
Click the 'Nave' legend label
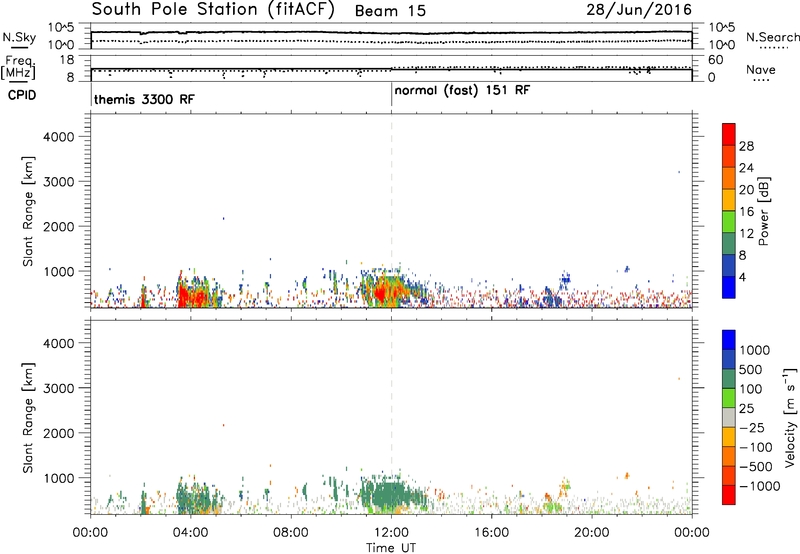pyautogui.click(x=761, y=70)
